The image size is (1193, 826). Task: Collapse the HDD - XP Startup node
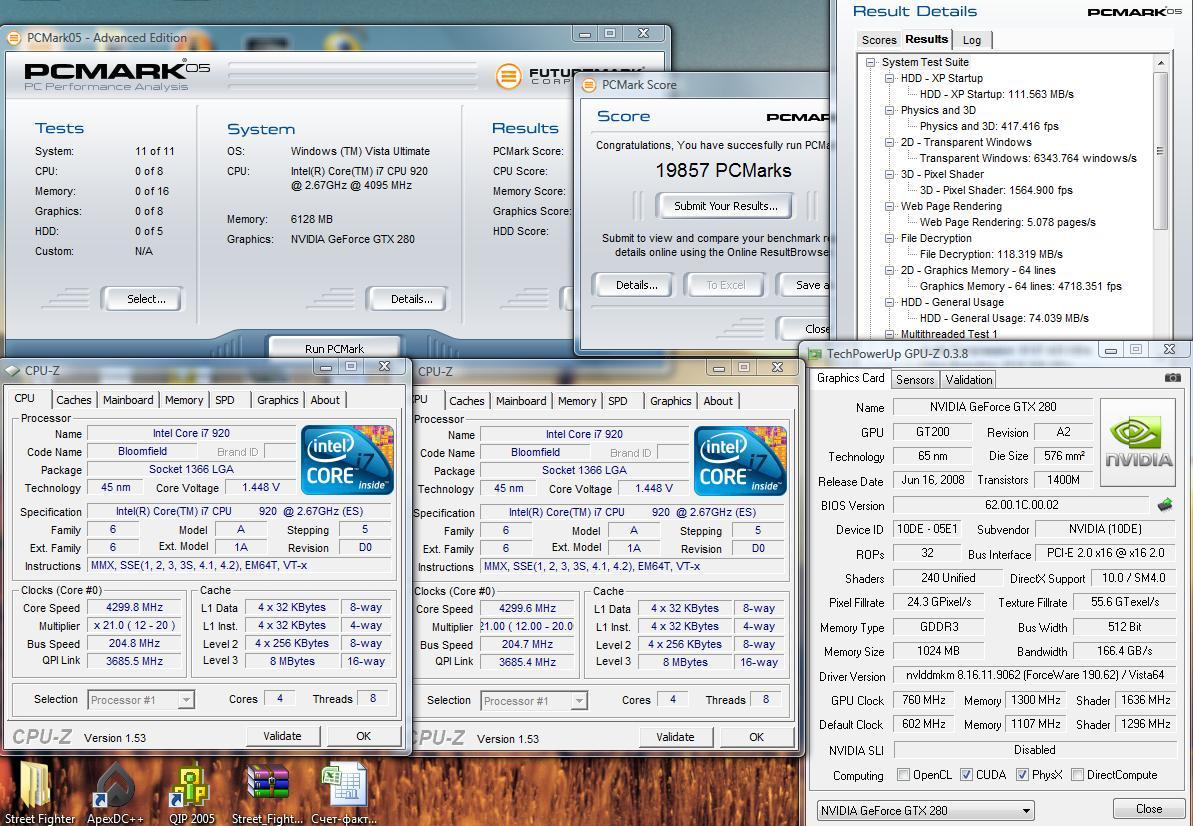coord(889,78)
